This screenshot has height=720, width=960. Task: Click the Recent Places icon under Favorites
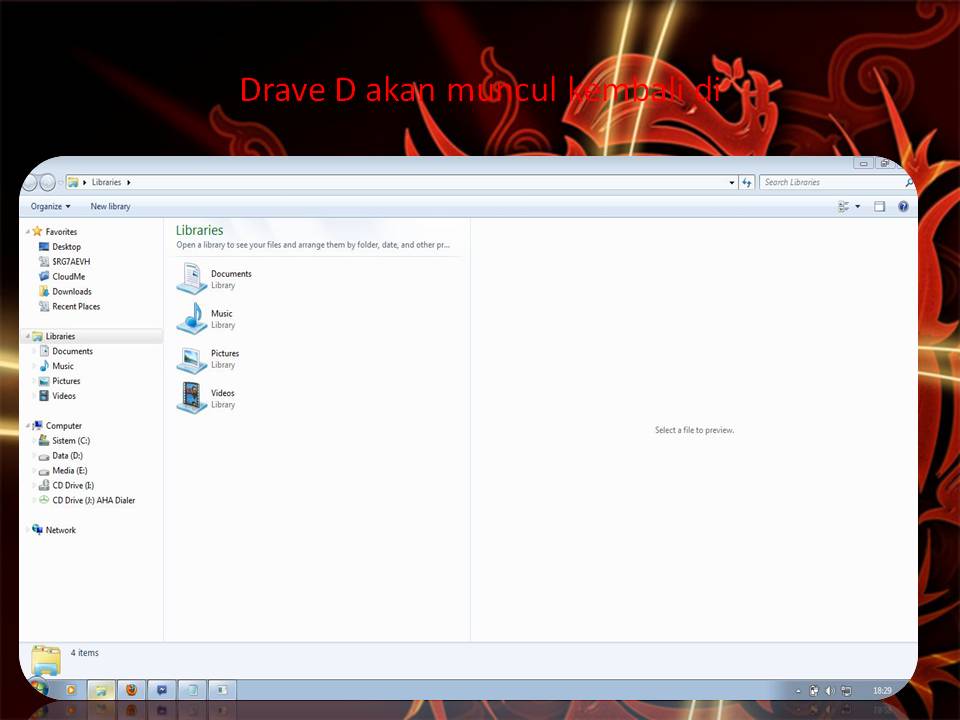(43, 306)
